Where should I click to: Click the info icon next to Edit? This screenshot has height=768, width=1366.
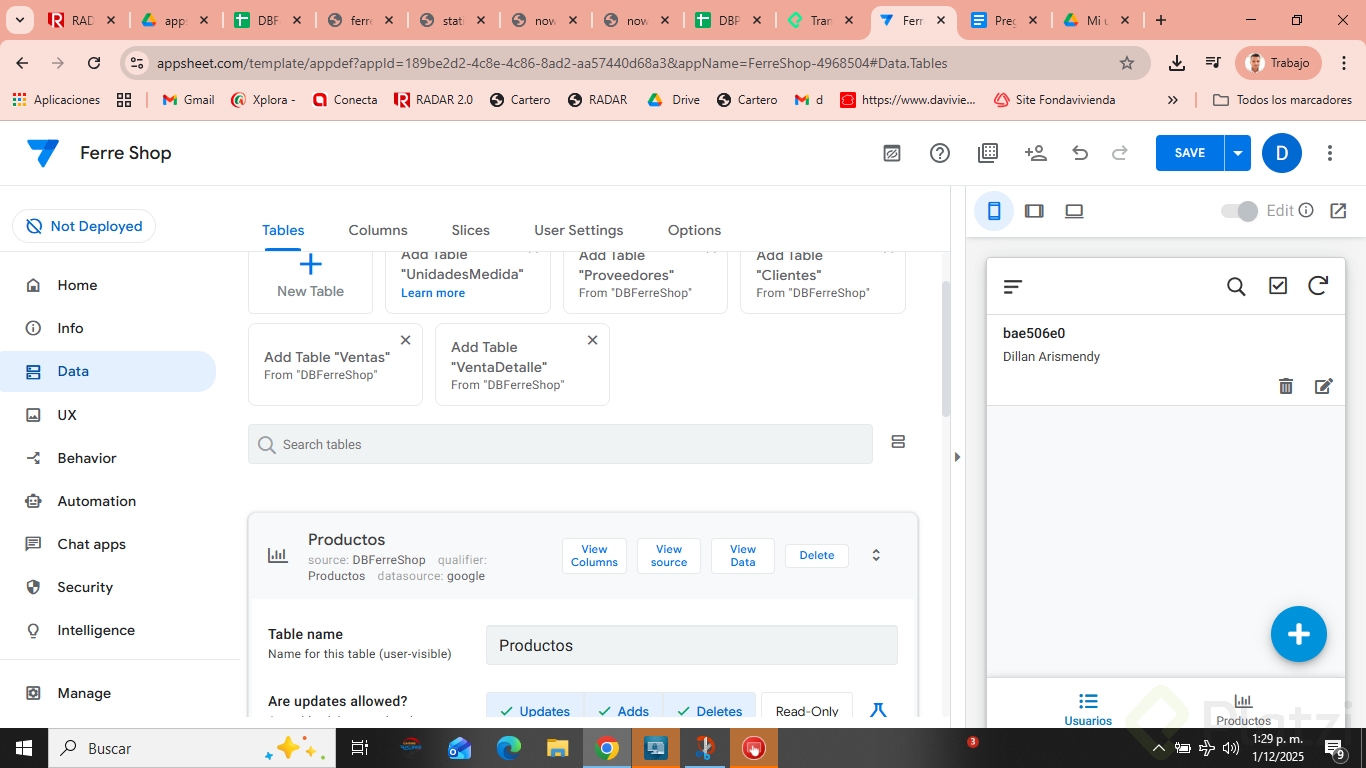pos(1306,210)
